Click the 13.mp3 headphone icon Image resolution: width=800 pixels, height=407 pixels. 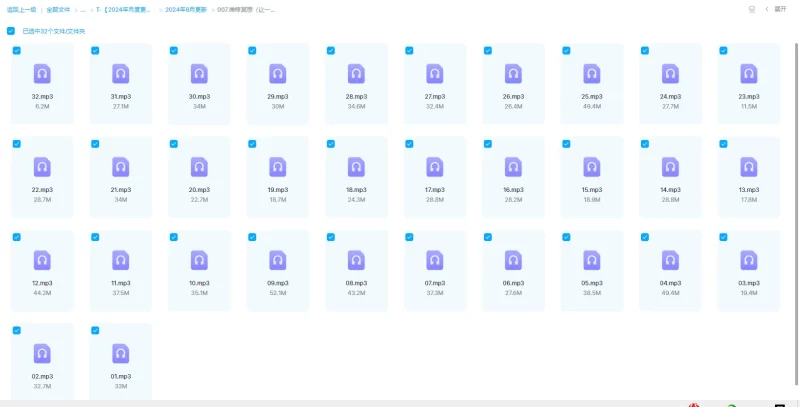tap(748, 167)
